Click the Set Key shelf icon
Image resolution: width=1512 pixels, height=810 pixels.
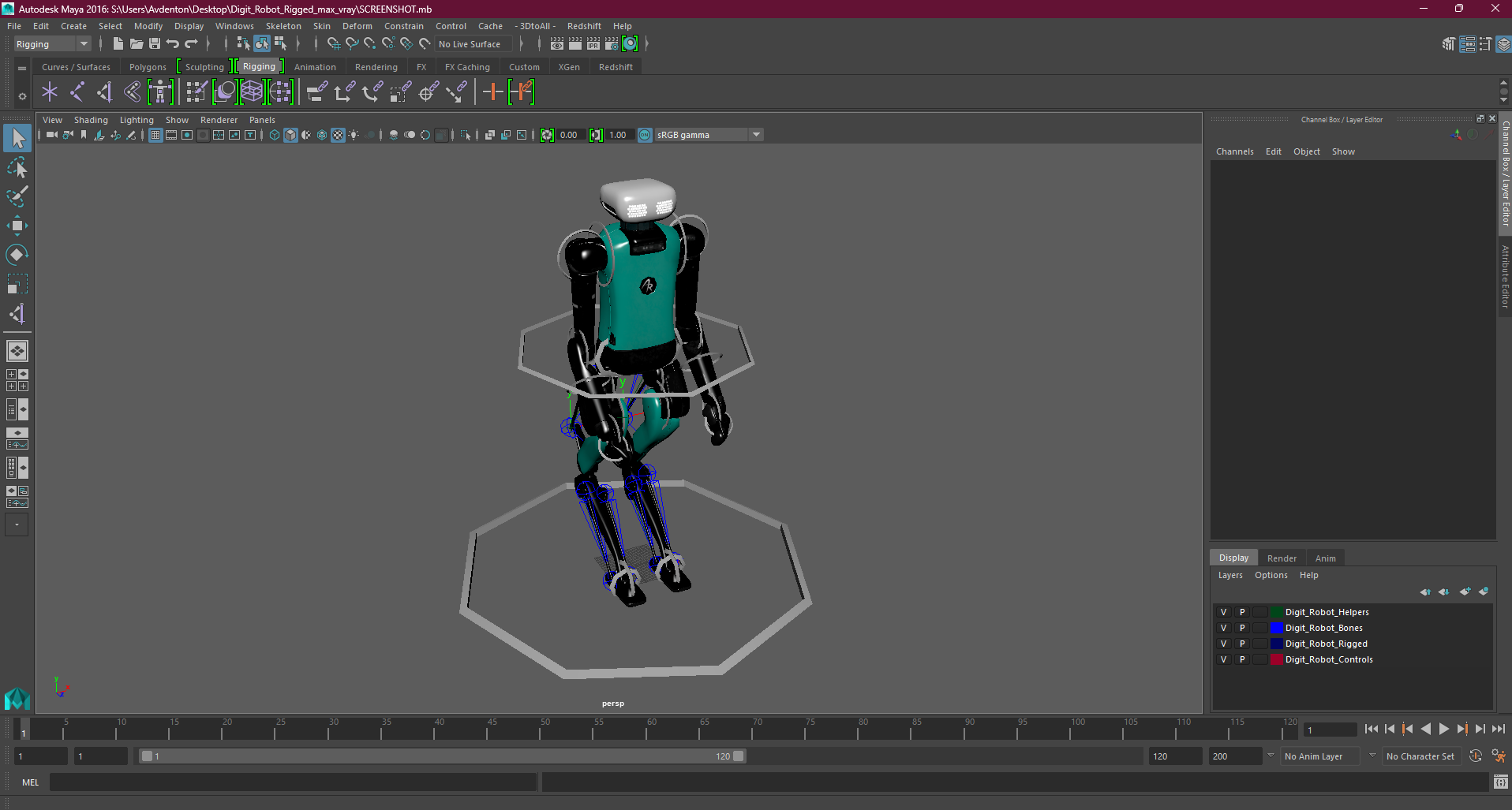[493, 92]
